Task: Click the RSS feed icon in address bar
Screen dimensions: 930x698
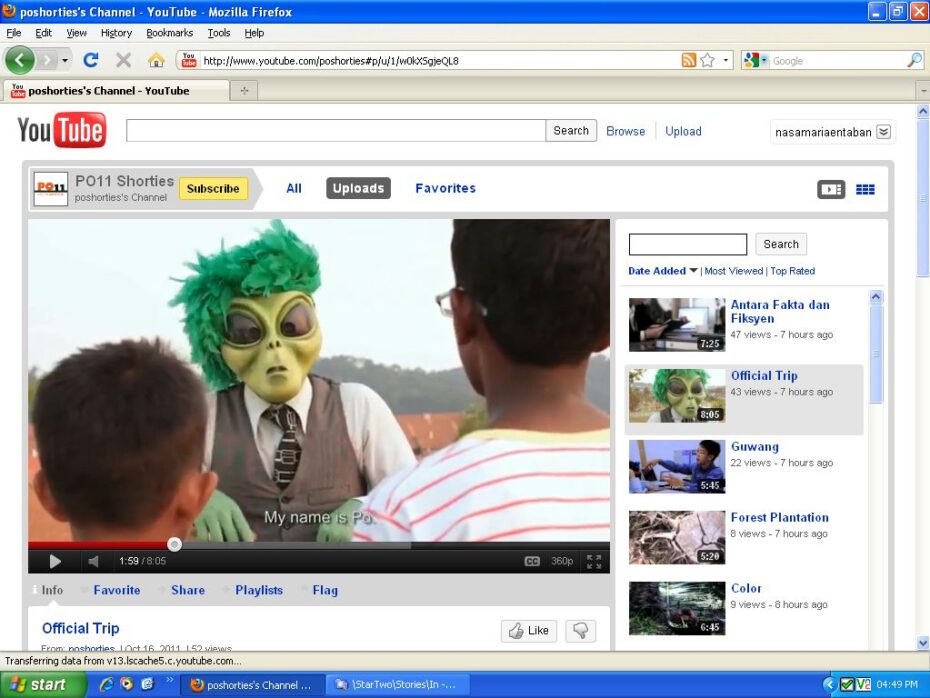Action: 688,60
